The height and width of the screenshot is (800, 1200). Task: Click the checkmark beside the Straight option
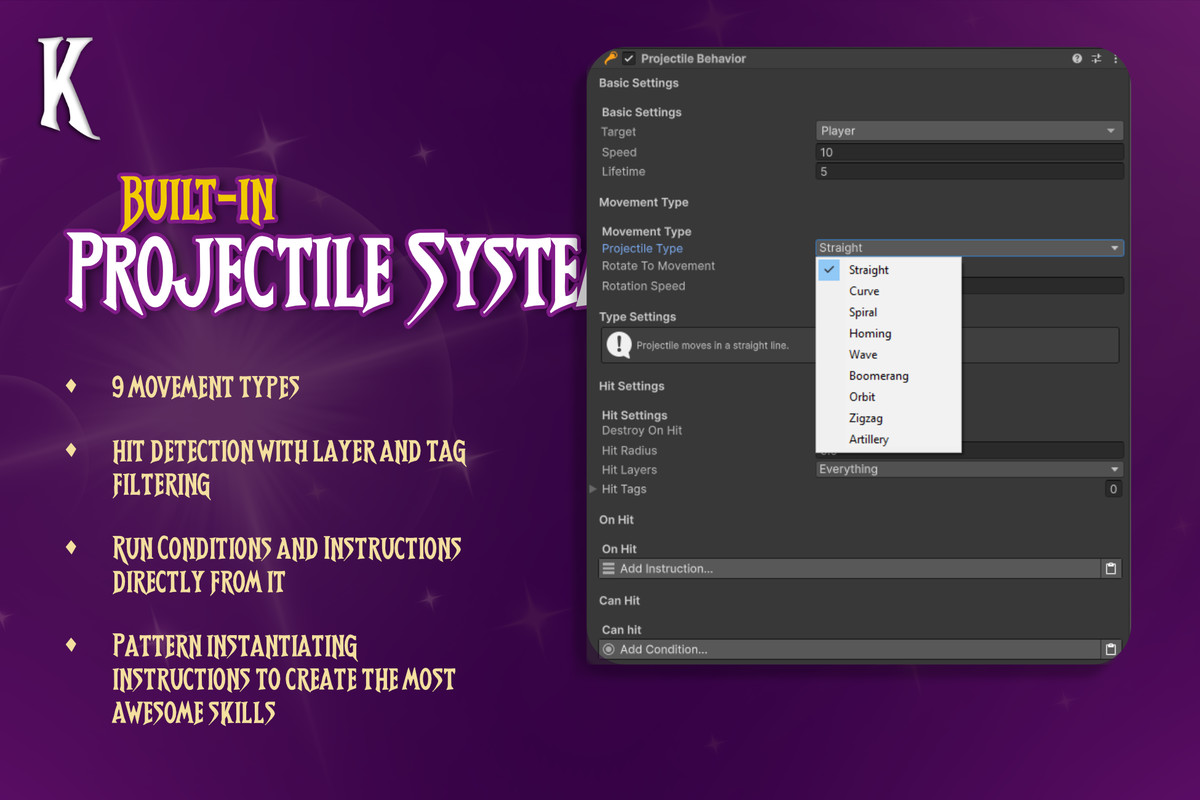pos(827,269)
